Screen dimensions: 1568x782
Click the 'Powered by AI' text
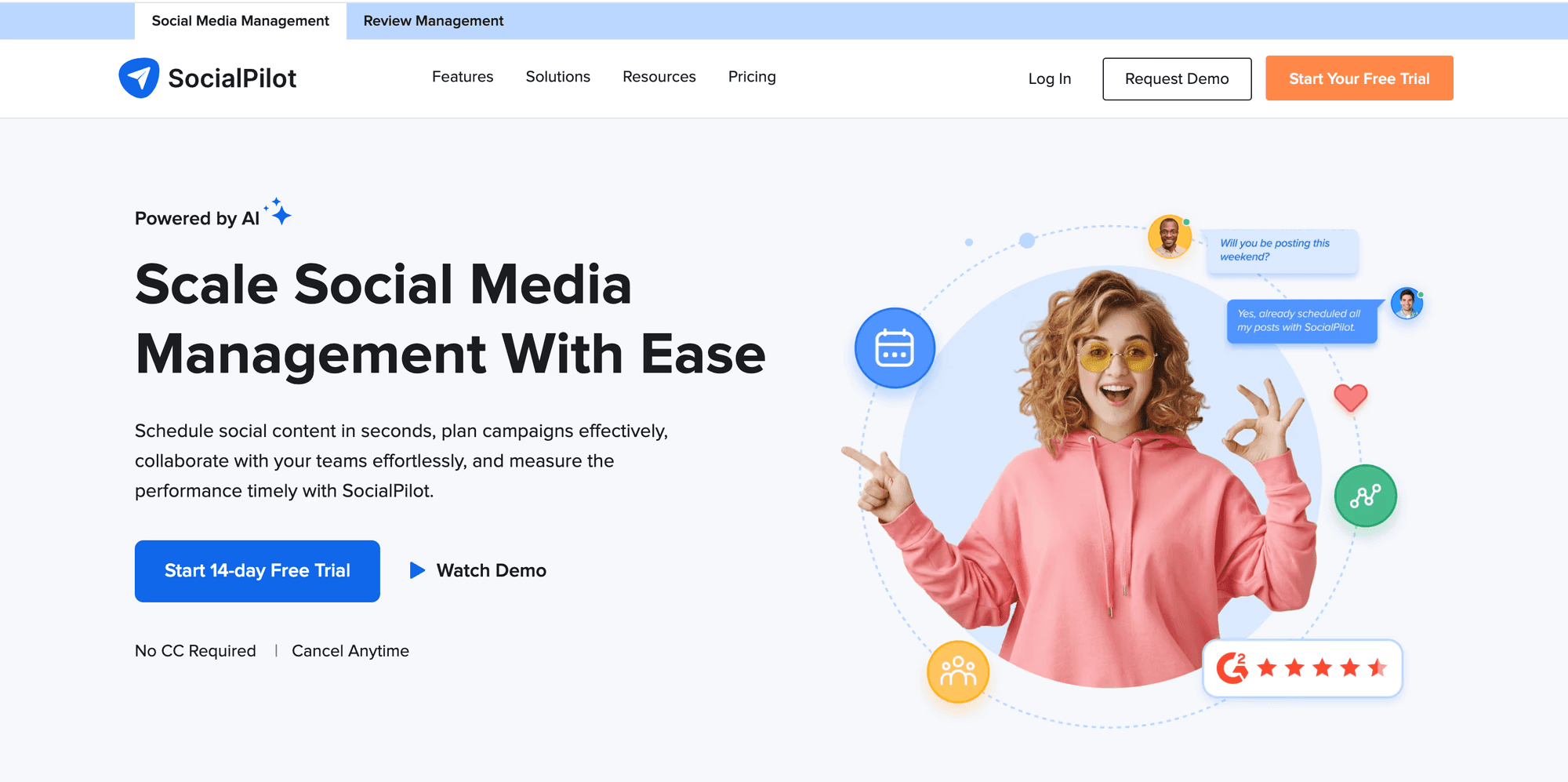click(197, 218)
